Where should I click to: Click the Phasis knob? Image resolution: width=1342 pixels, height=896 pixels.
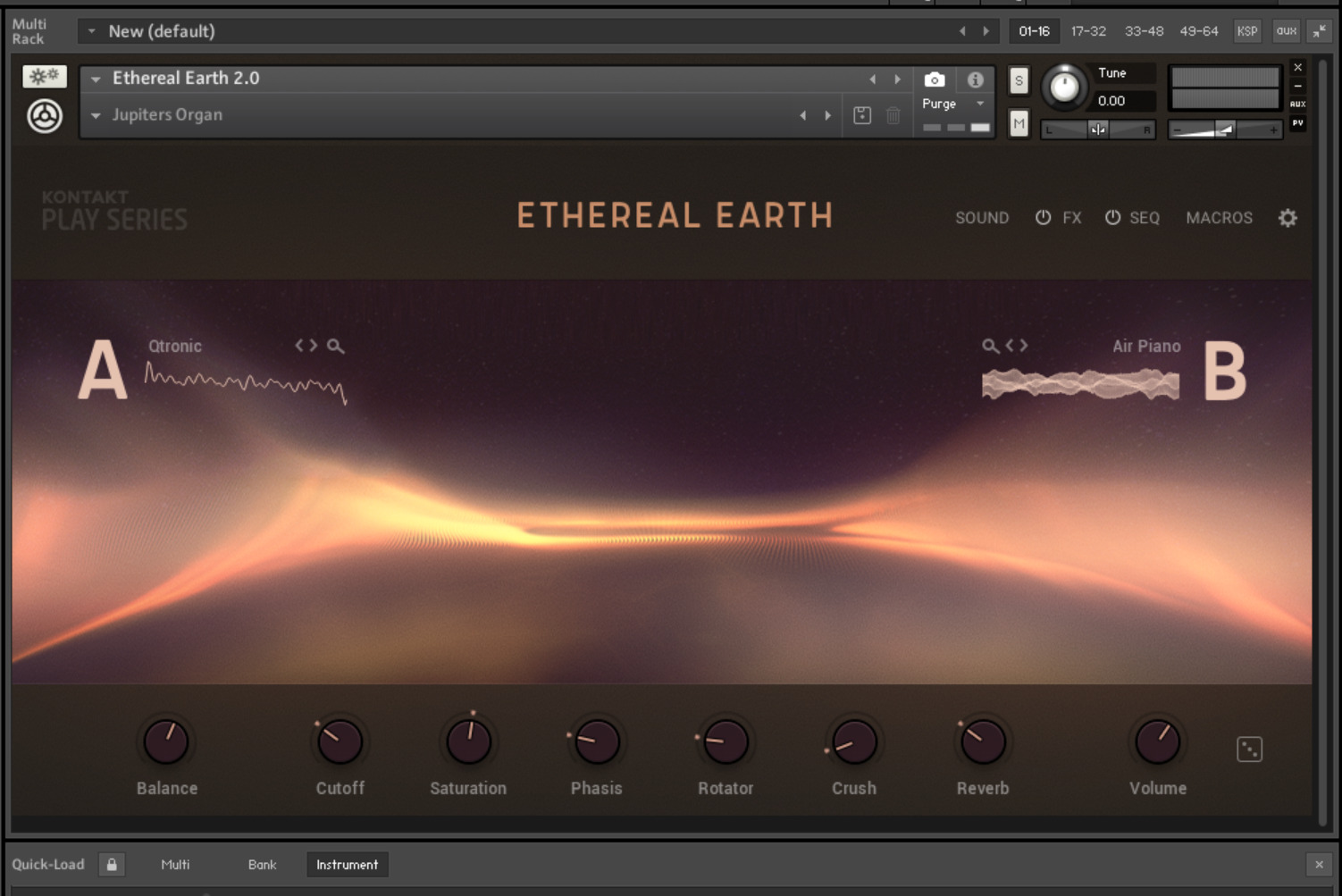point(597,741)
